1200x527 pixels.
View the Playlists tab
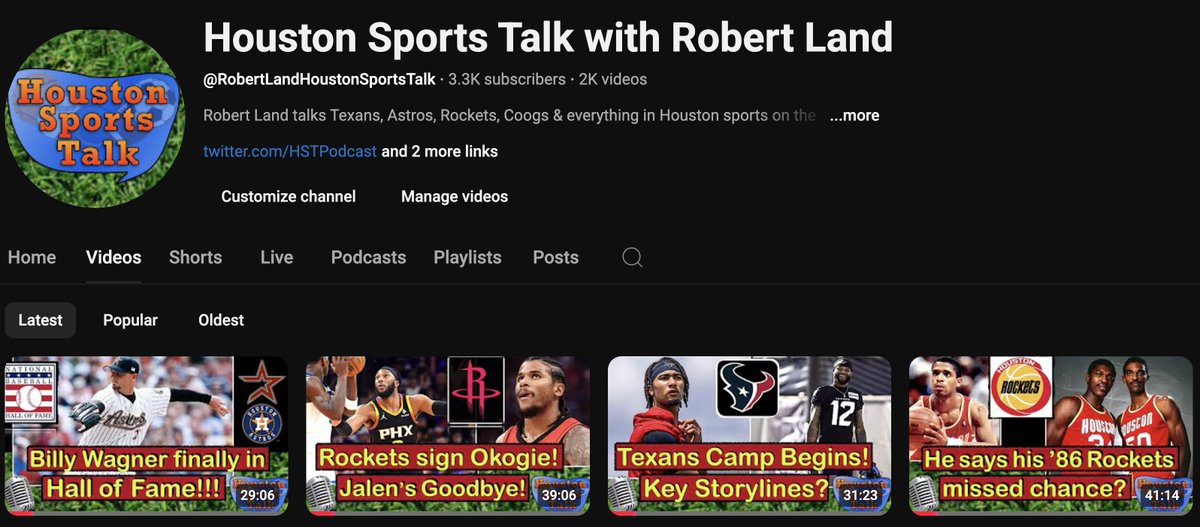pos(467,258)
